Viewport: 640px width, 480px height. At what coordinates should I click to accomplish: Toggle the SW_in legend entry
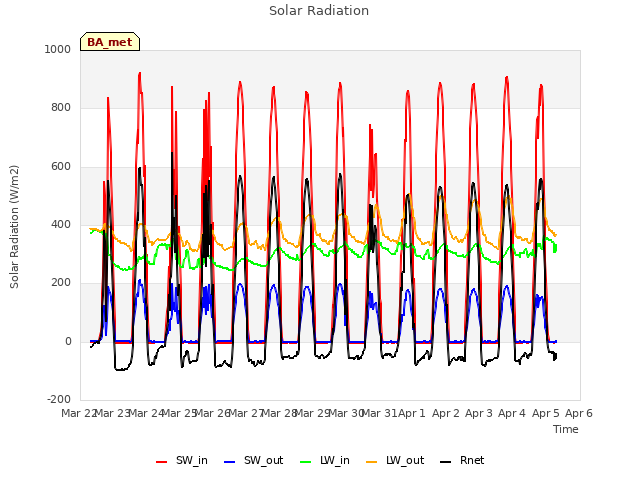click(182, 460)
